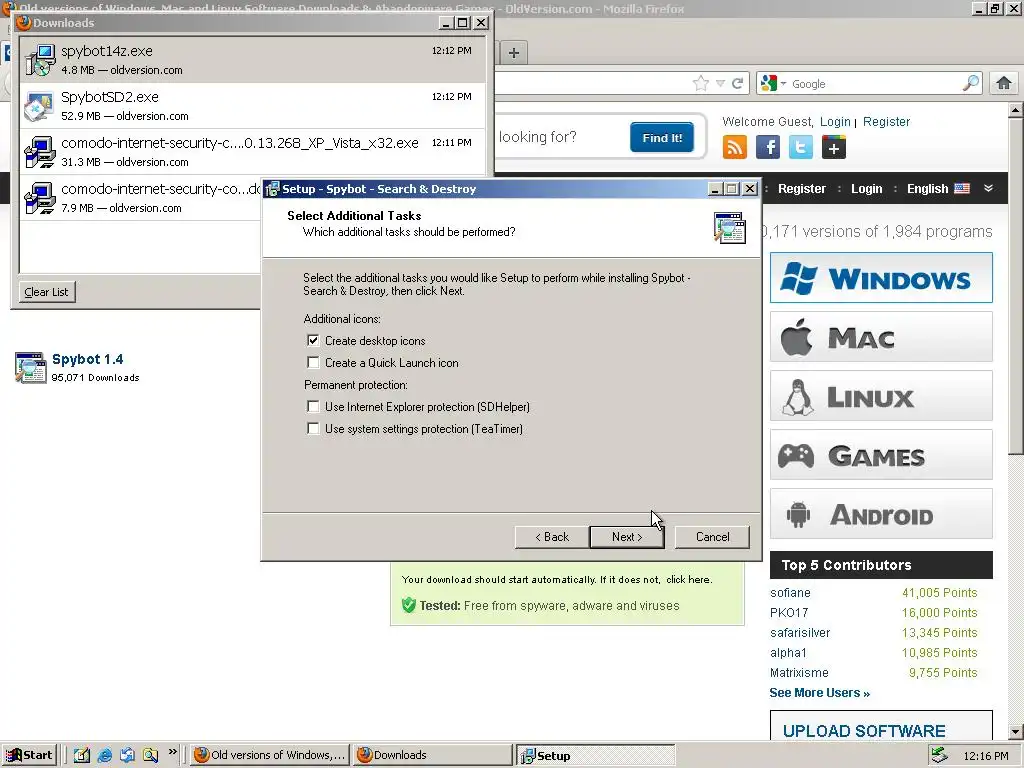Open contributor Matrixisme profile
Viewport: 1024px width, 768px height.
(x=799, y=673)
